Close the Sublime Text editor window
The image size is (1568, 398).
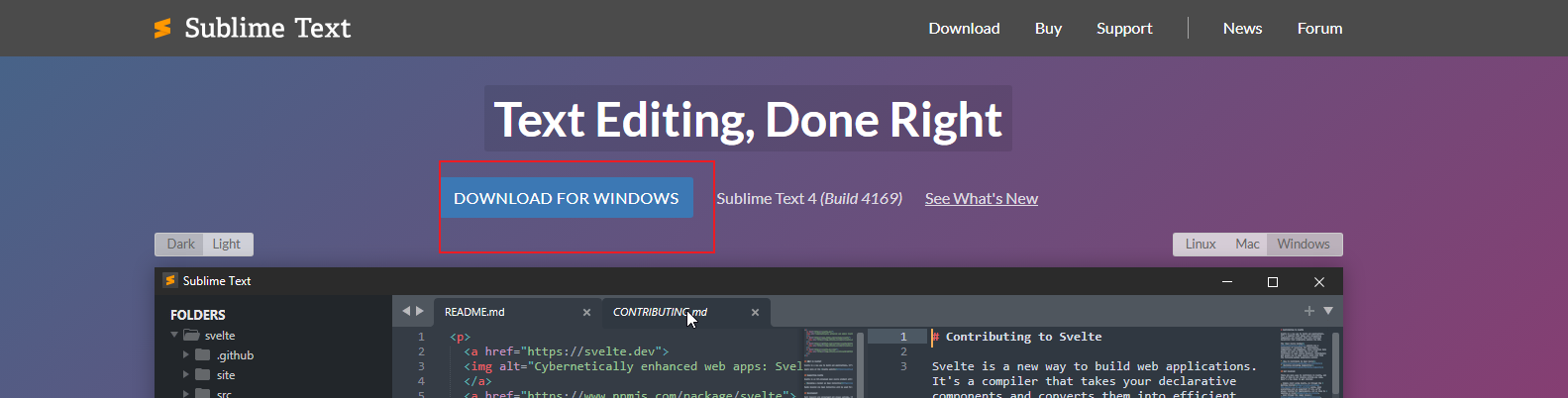tap(1318, 281)
